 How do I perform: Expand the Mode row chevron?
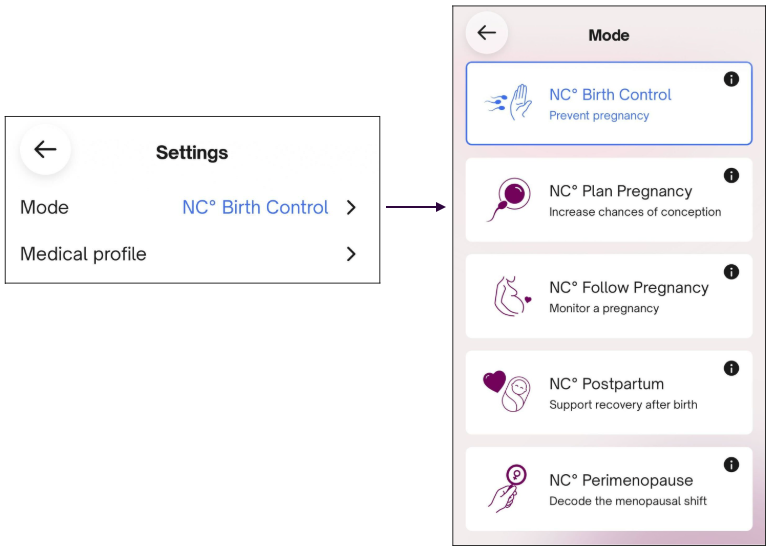(x=351, y=207)
